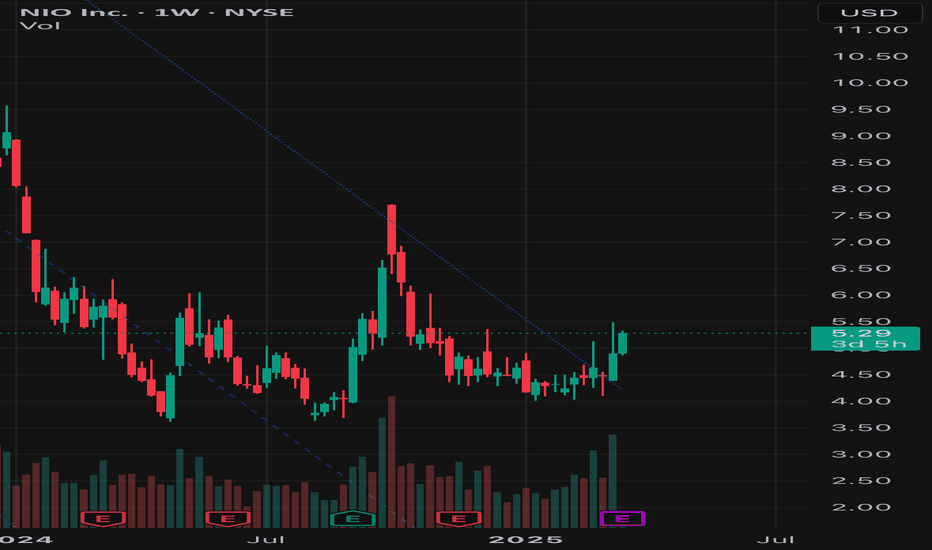Click the 4.00 price axis label
932x550 pixels.
coord(861,401)
